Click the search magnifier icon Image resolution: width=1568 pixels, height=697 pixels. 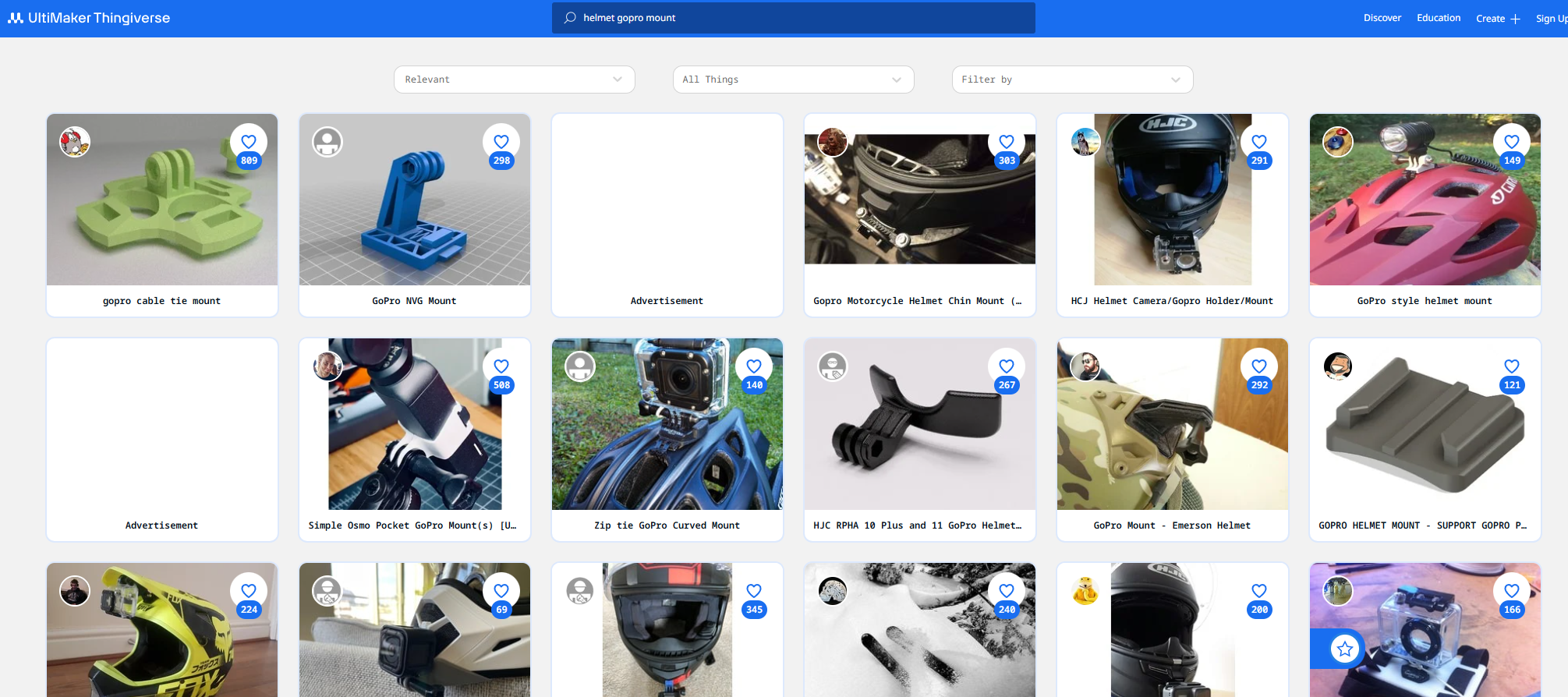pos(570,17)
